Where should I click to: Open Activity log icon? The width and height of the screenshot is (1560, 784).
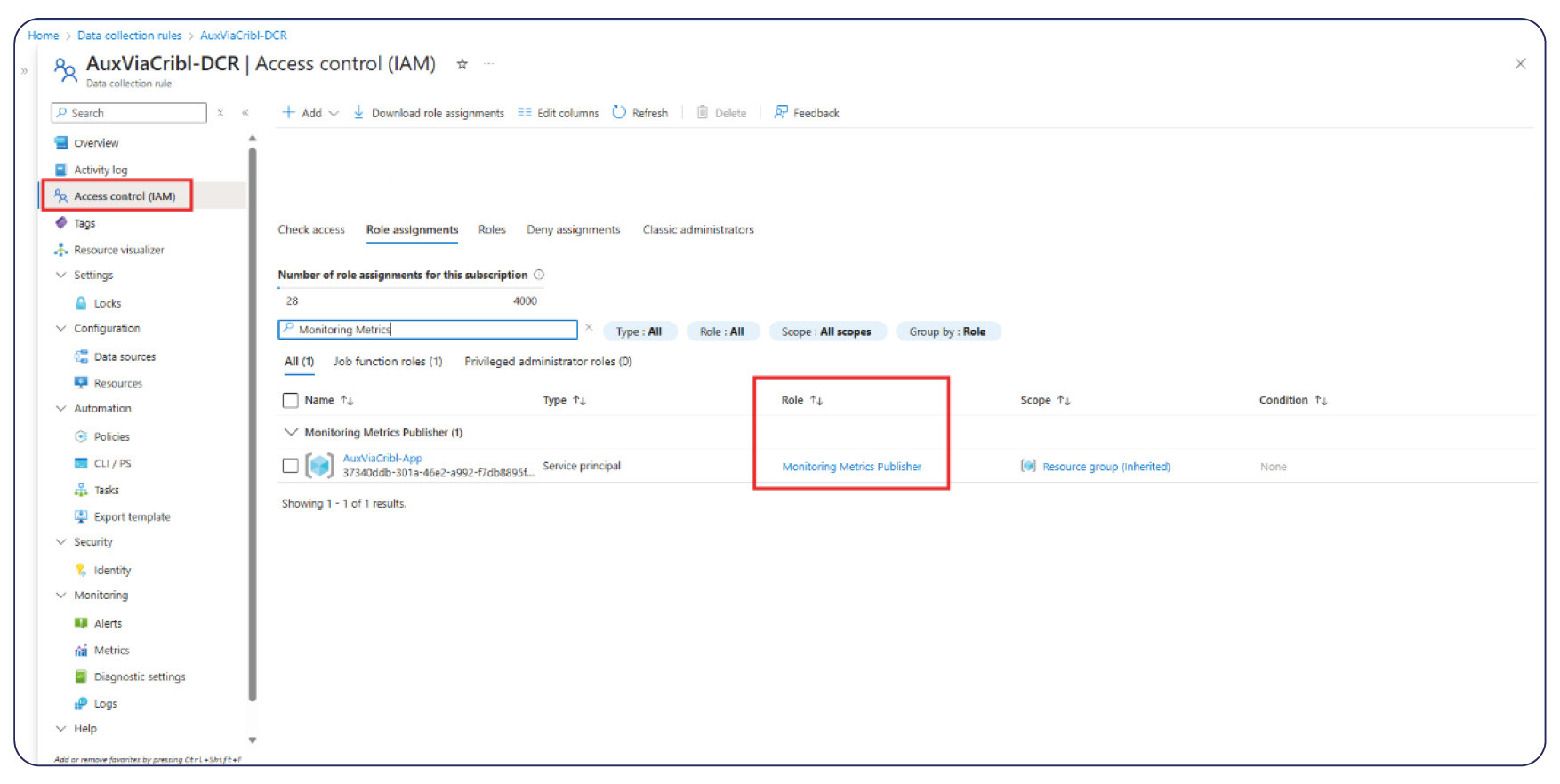[60, 170]
